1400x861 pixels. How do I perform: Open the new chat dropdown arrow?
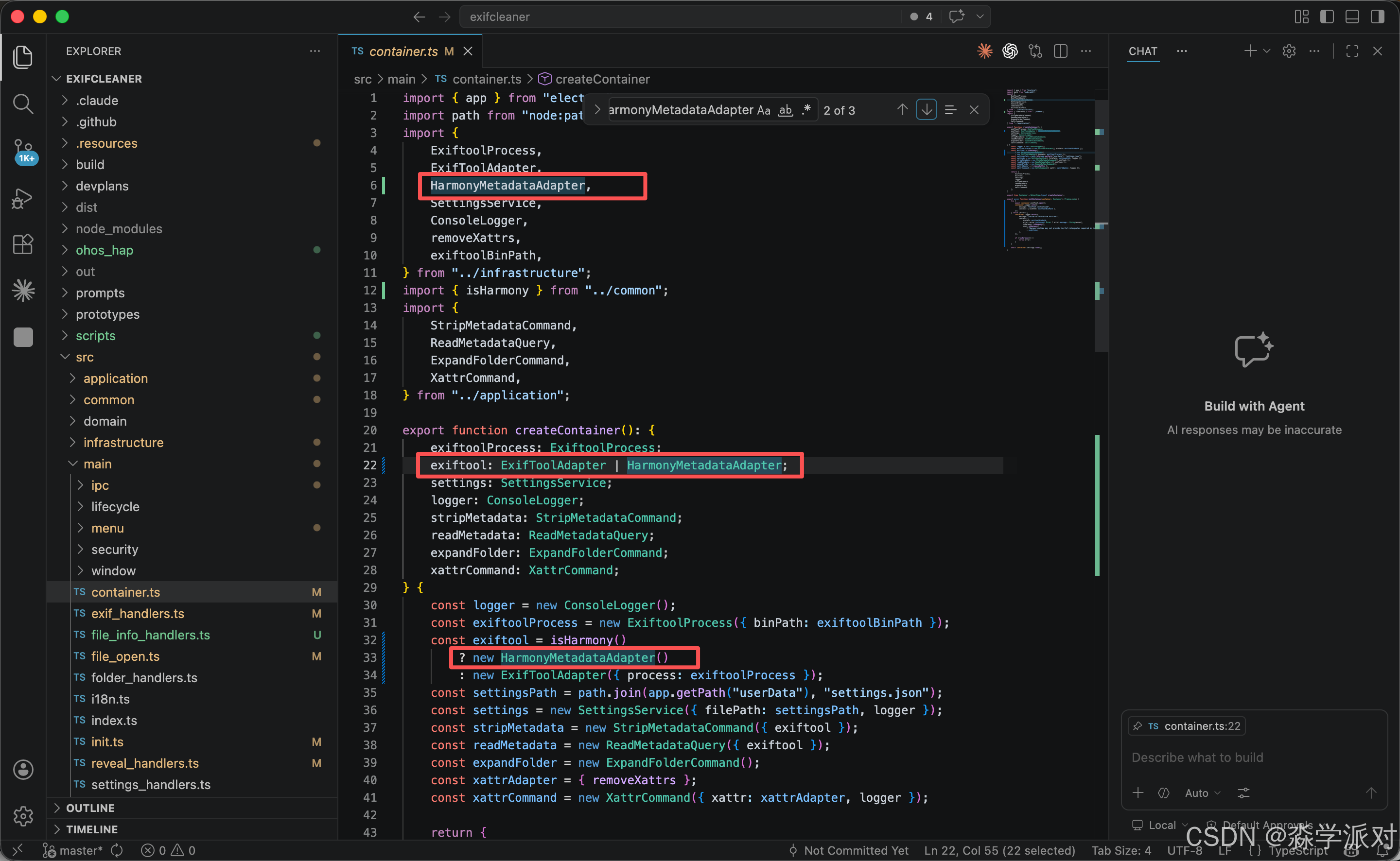point(1267,51)
